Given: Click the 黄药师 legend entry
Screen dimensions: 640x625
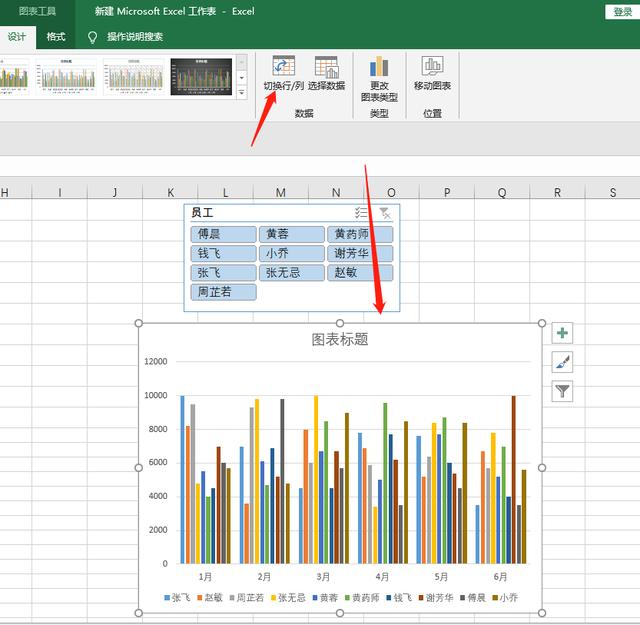Looking at the screenshot, I should click(x=362, y=598).
